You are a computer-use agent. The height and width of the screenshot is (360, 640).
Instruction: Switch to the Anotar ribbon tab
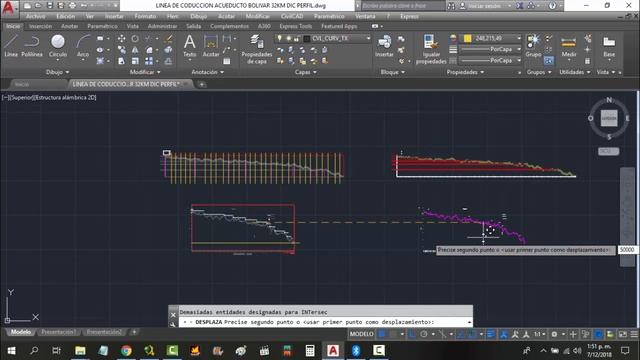[69, 26]
